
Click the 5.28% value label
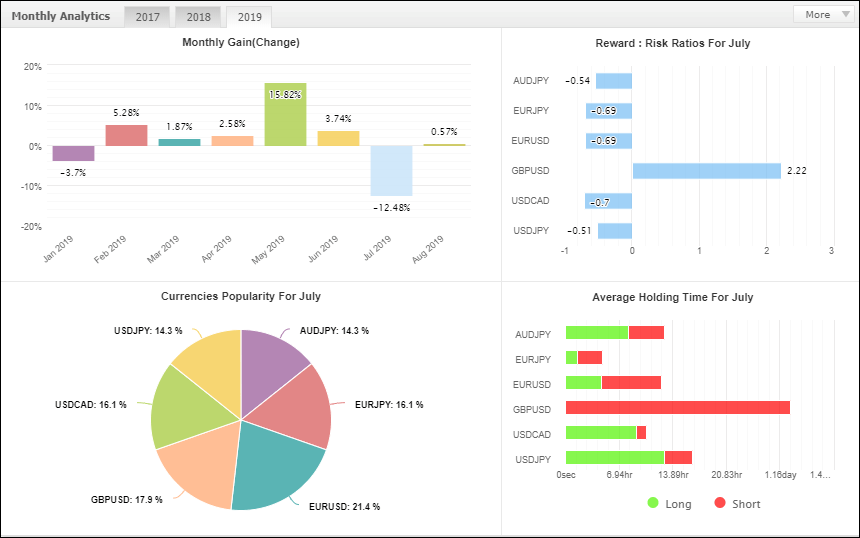coord(126,113)
